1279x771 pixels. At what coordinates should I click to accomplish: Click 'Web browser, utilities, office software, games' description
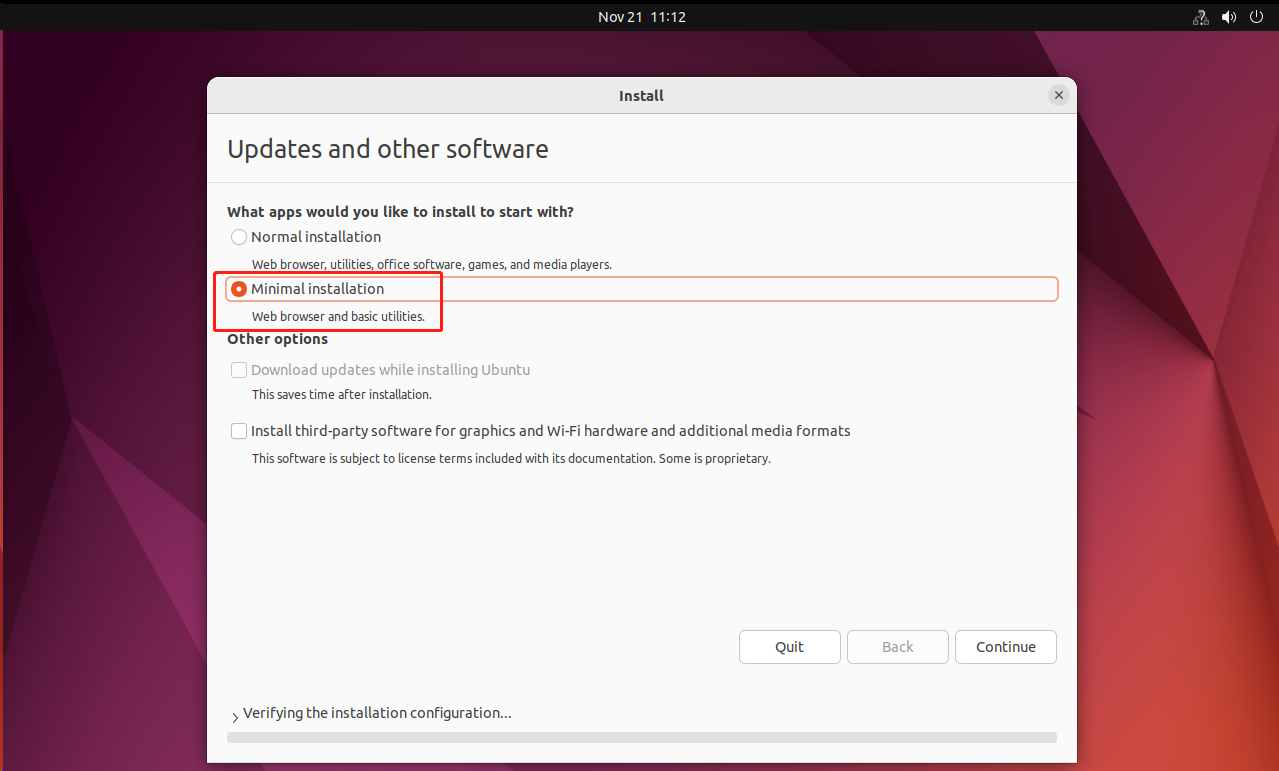(431, 264)
